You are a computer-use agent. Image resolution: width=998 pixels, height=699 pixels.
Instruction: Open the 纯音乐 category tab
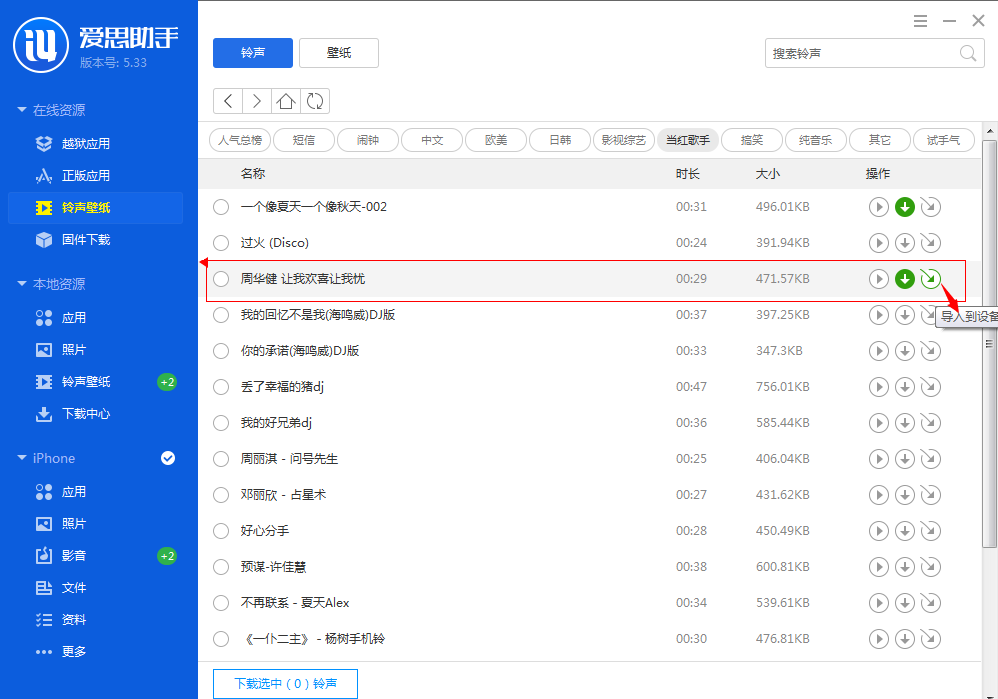tap(815, 140)
